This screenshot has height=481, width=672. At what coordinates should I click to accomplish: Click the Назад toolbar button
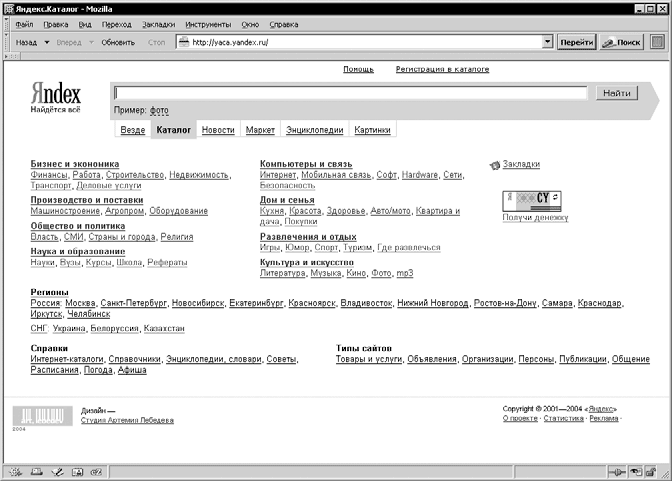pos(26,42)
